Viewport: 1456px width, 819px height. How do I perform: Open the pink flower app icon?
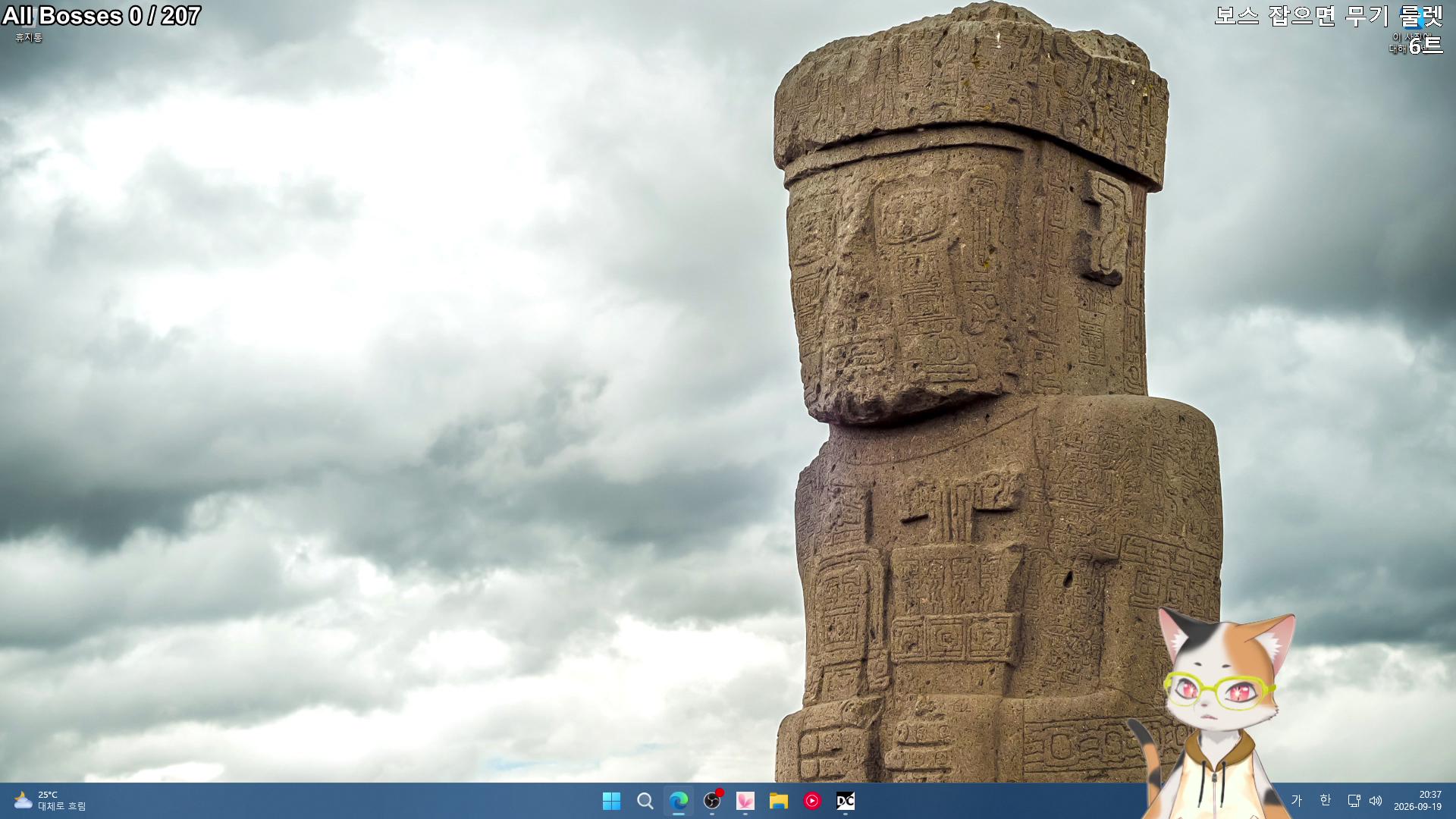745,801
